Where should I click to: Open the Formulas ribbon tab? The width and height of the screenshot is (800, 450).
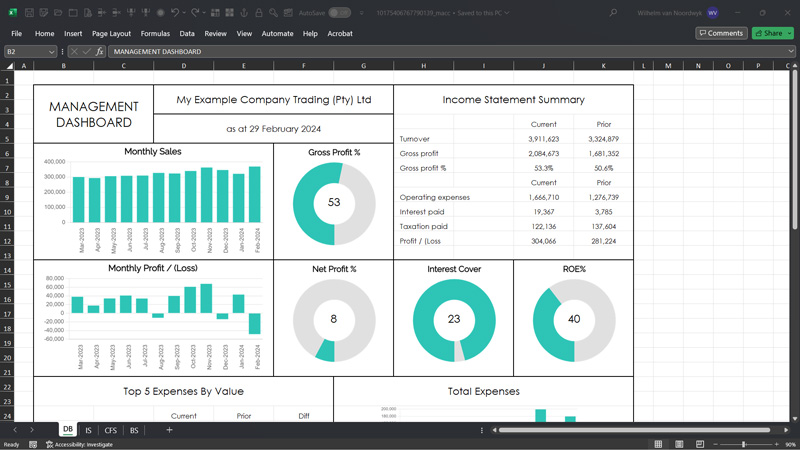(155, 33)
